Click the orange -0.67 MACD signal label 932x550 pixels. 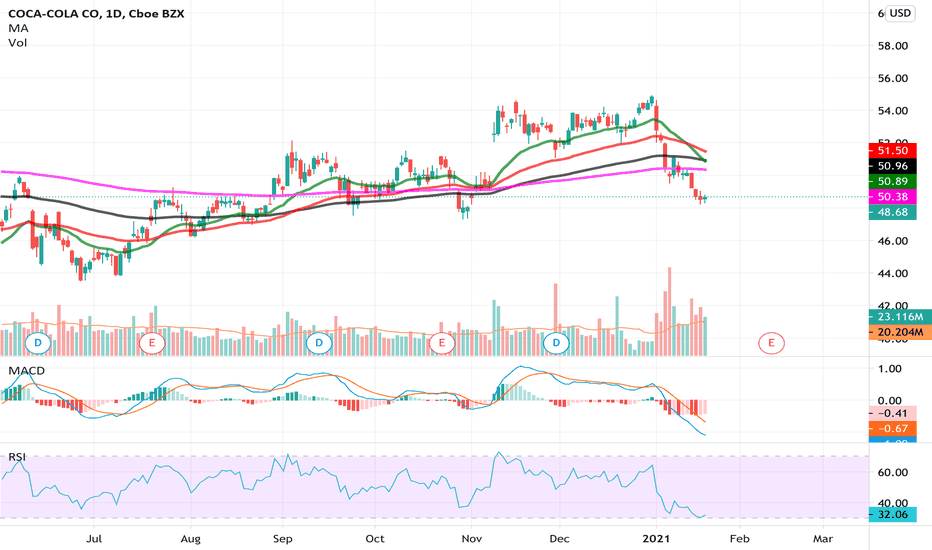click(x=892, y=429)
